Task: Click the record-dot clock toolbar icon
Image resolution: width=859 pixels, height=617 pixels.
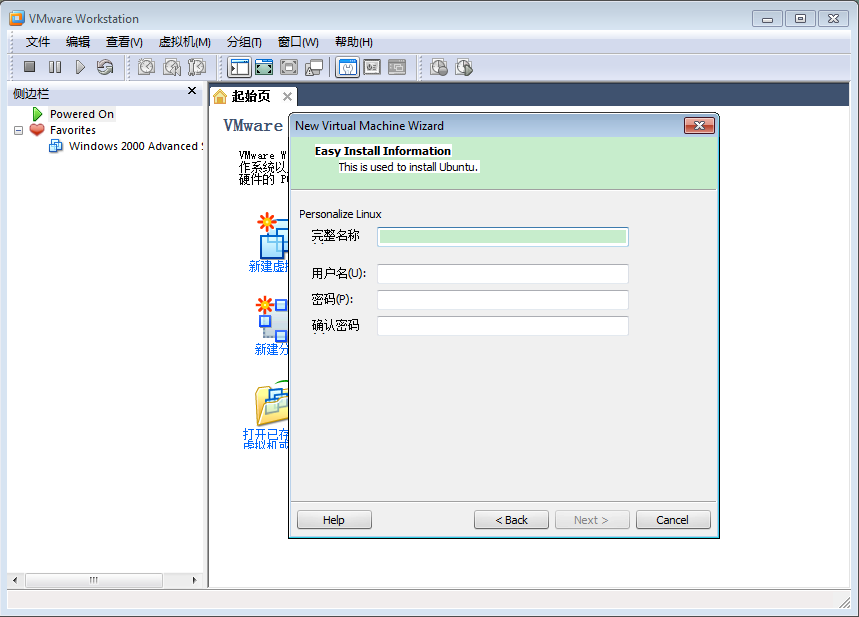Action: [439, 67]
